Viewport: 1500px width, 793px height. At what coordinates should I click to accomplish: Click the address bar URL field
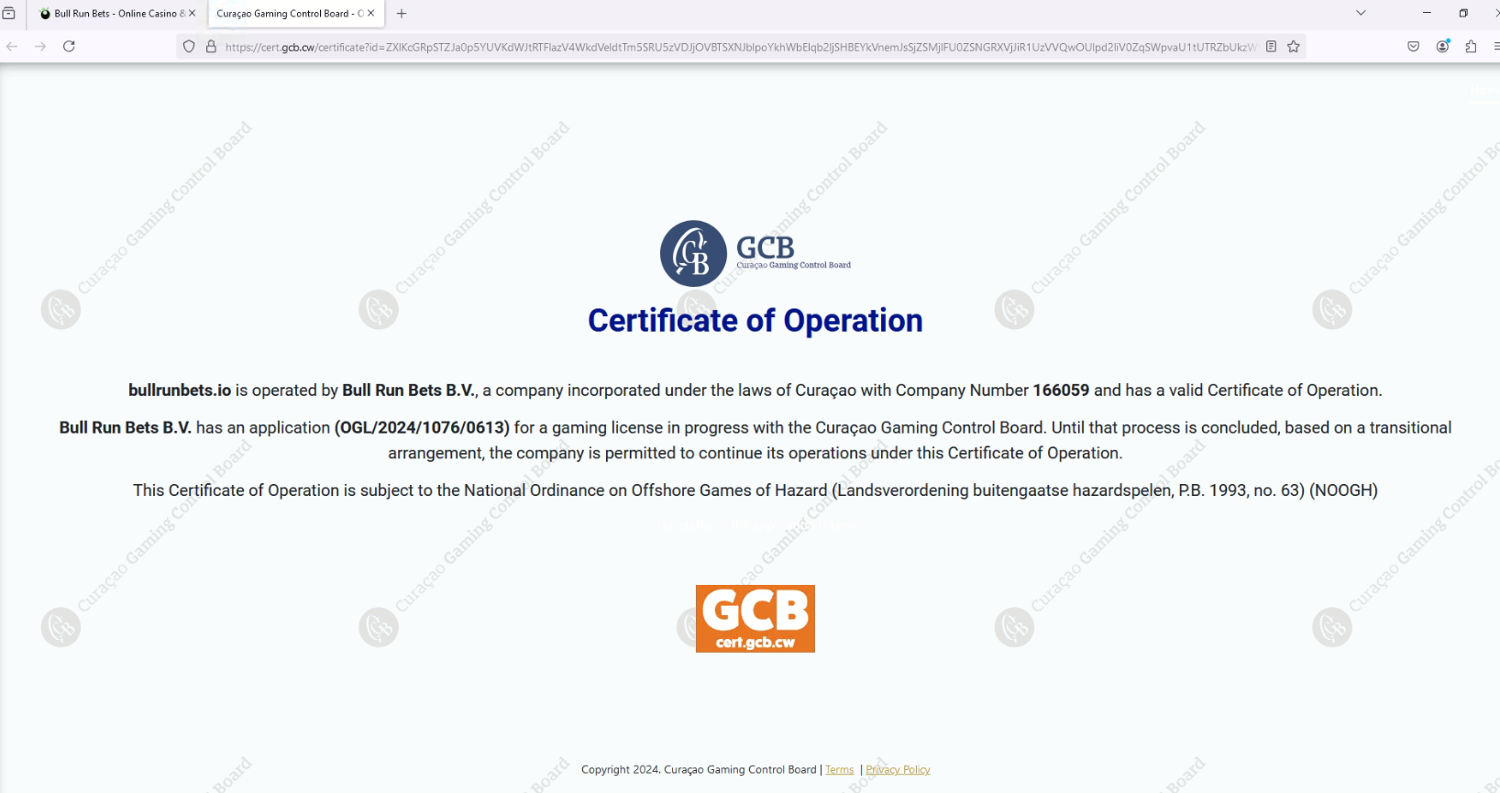click(x=740, y=46)
